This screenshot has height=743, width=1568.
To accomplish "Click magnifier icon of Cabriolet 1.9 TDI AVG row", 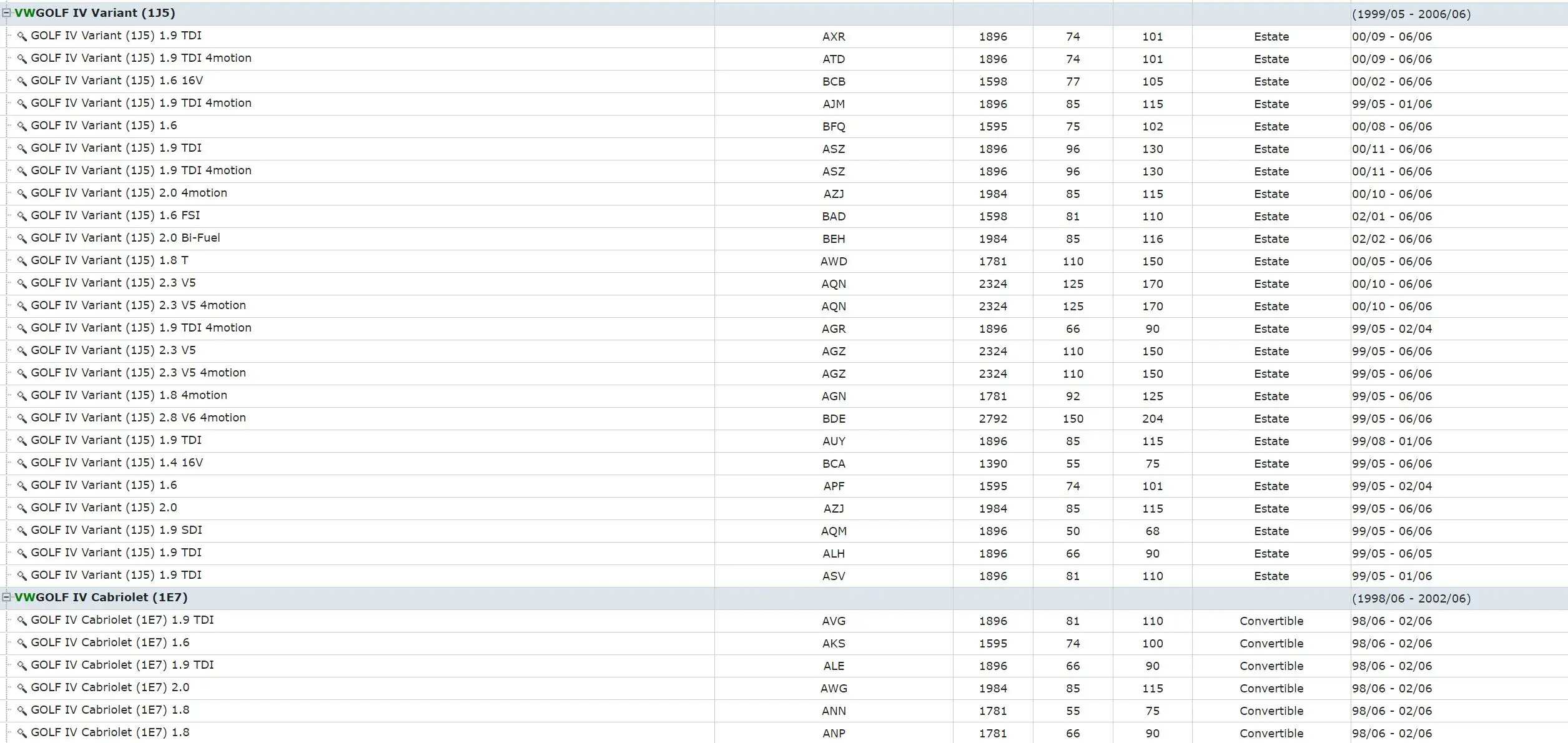I will [22, 621].
